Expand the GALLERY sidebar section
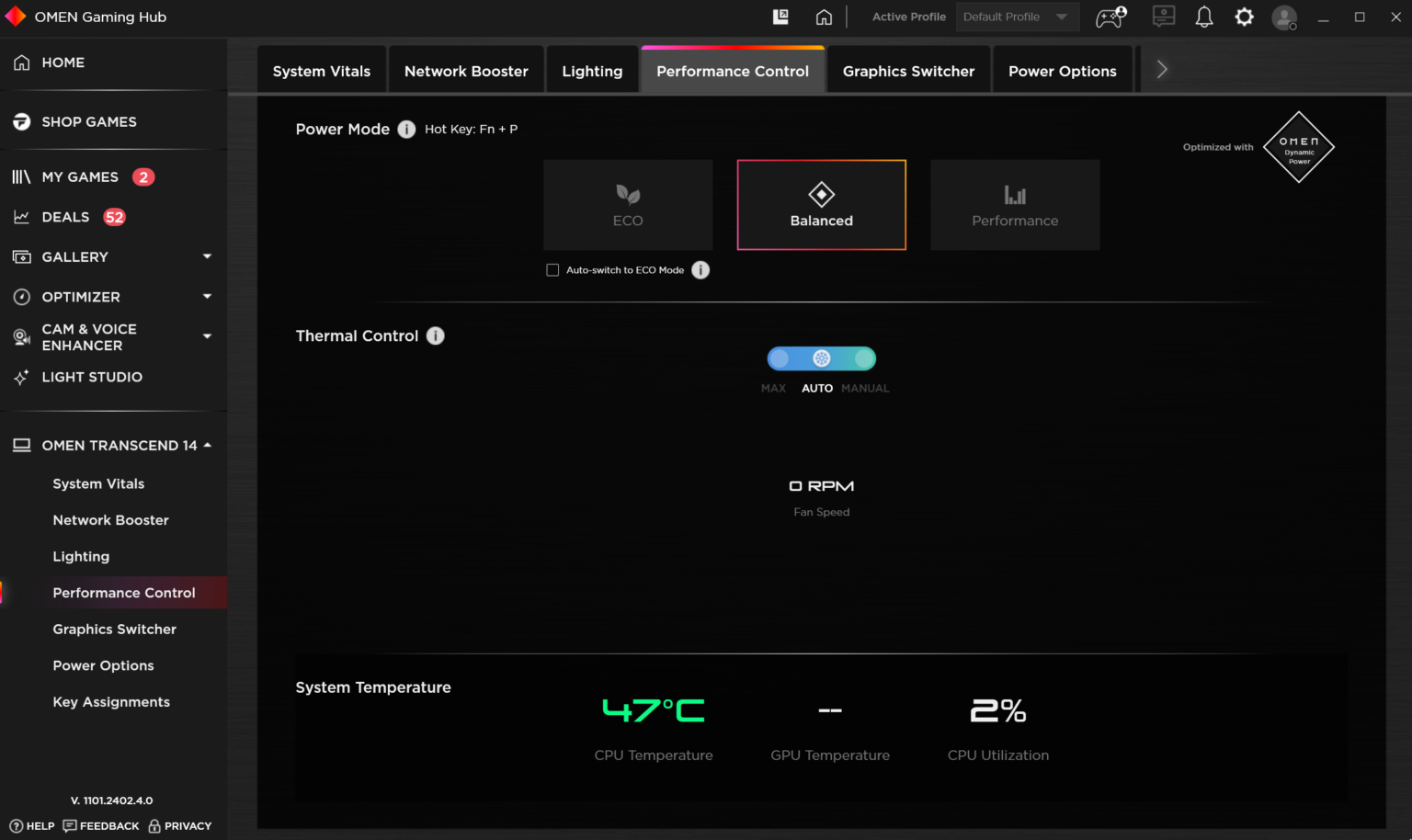Viewport: 1412px width, 840px height. coord(206,256)
